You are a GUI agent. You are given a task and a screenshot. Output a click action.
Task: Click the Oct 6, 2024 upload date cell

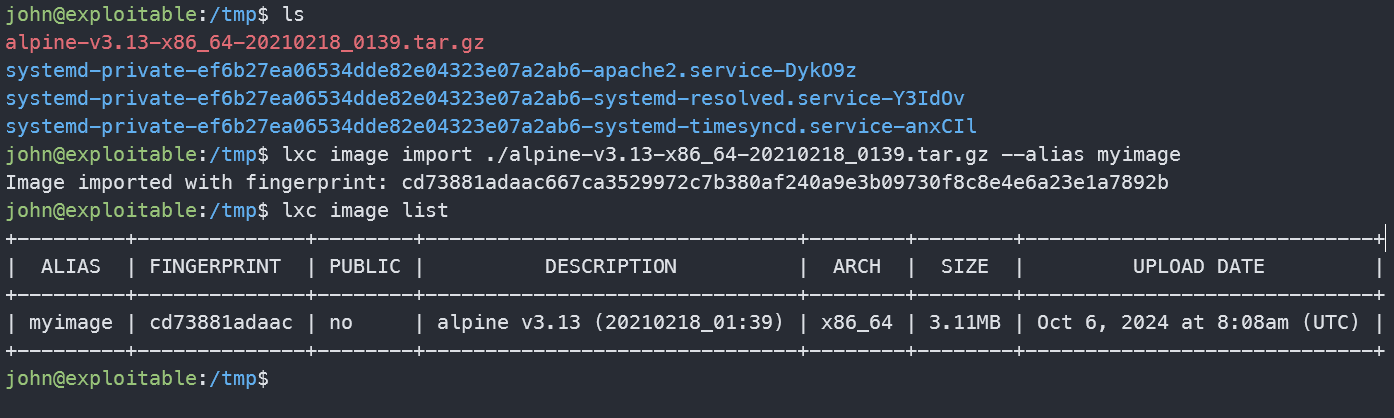(x=1198, y=323)
